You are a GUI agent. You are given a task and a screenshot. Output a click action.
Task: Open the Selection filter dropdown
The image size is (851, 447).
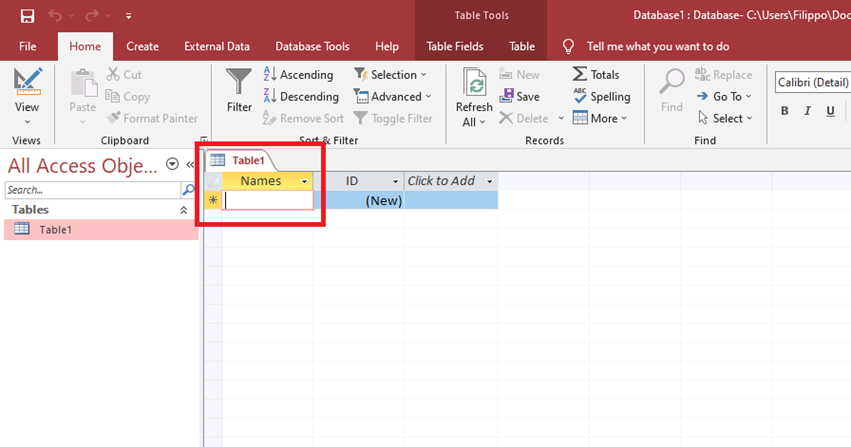pyautogui.click(x=390, y=74)
